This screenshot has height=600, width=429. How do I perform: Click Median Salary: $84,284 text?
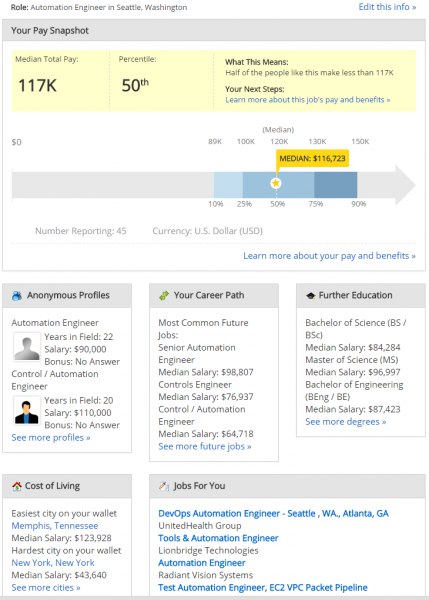(x=353, y=347)
